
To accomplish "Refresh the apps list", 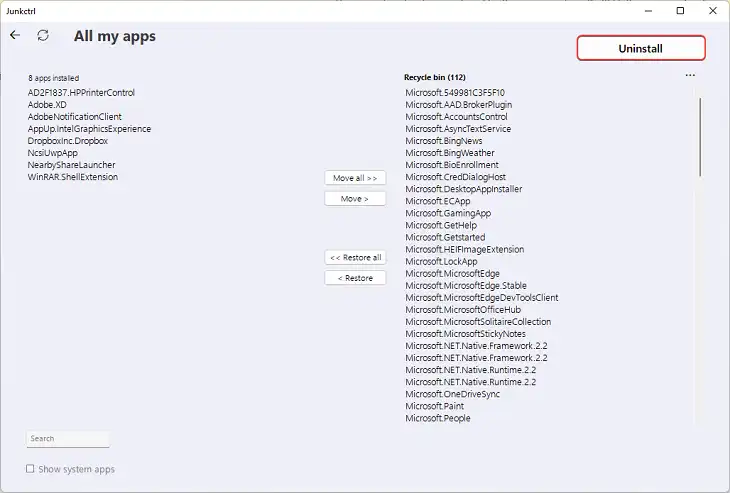I will pyautogui.click(x=43, y=35).
